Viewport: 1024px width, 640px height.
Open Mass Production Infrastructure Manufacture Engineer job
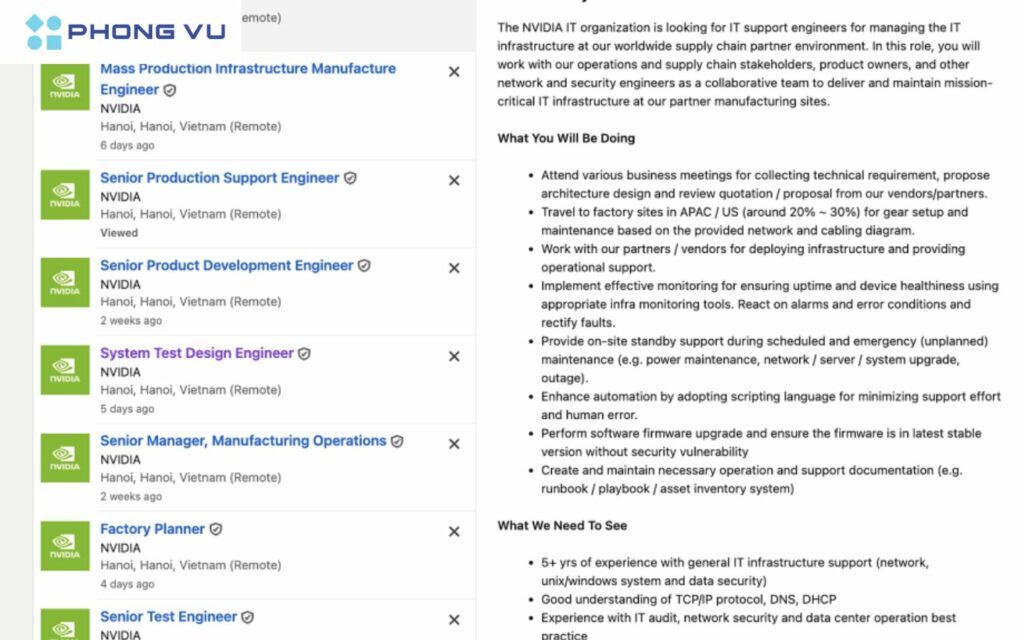pos(247,69)
